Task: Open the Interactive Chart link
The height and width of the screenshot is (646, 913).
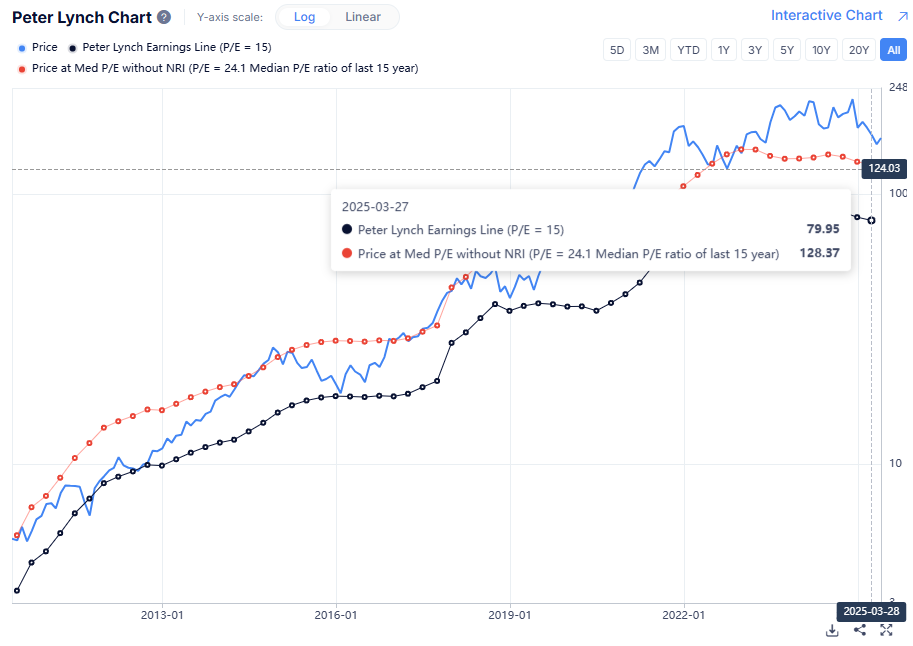Action: 826,16
